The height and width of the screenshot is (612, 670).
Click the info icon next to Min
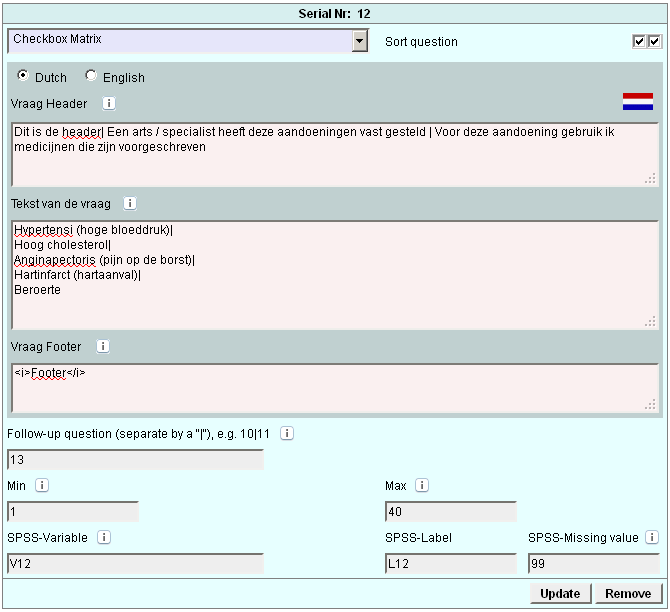click(42, 485)
